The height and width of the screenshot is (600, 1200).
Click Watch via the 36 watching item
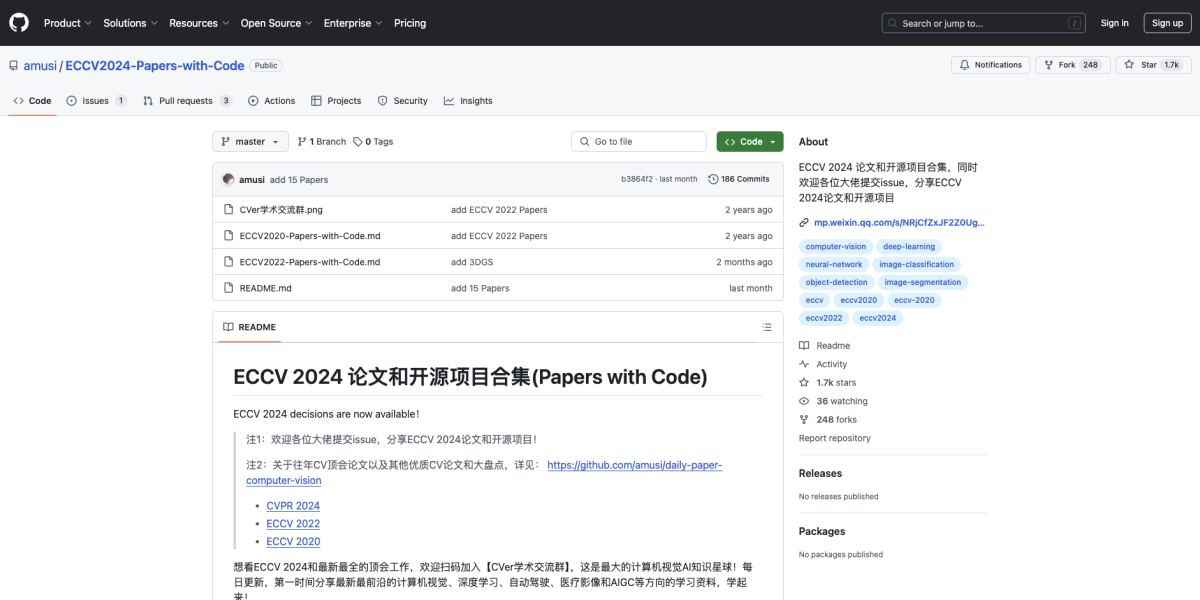click(x=832, y=400)
